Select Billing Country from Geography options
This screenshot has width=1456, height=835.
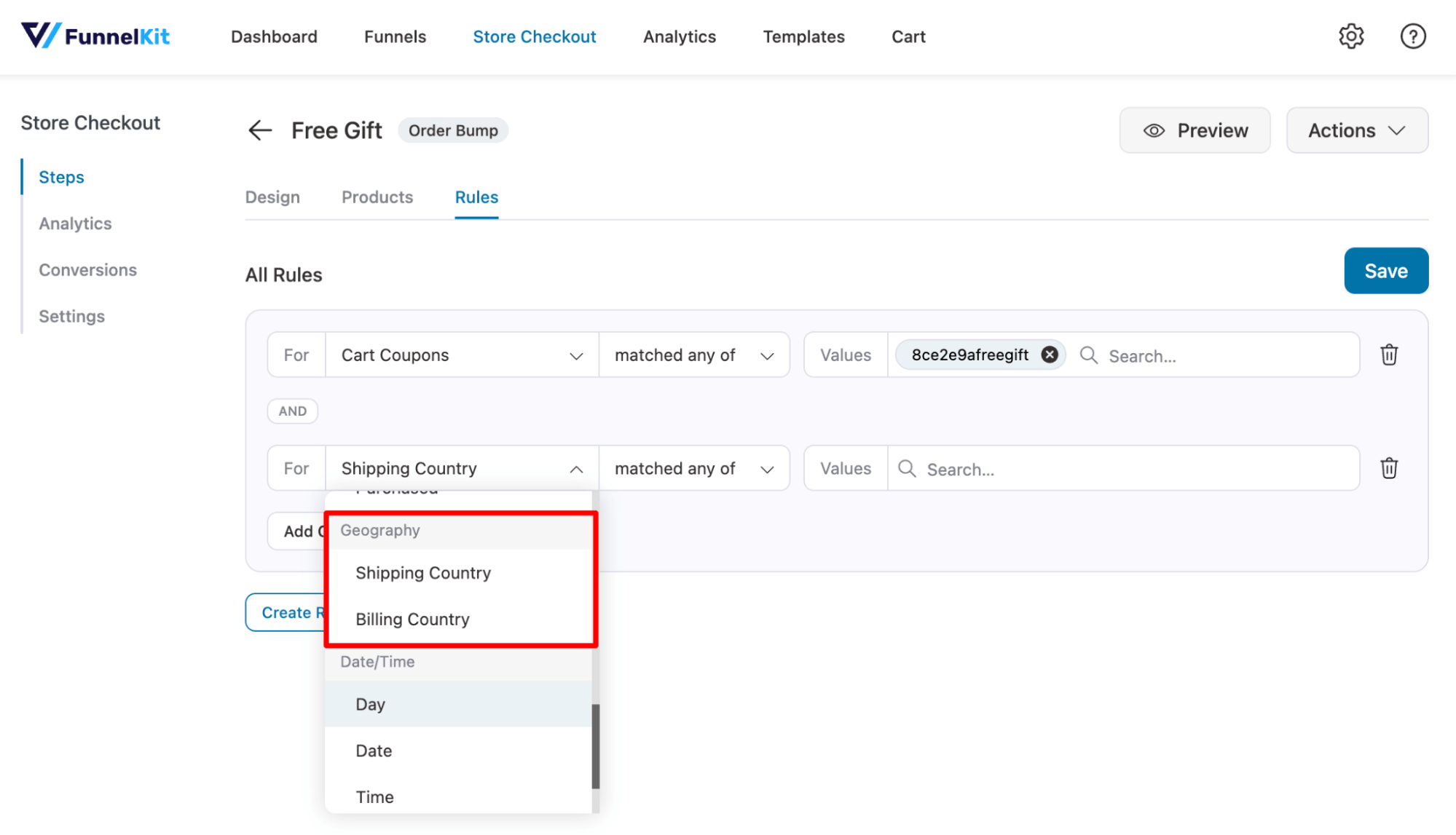pyautogui.click(x=412, y=618)
